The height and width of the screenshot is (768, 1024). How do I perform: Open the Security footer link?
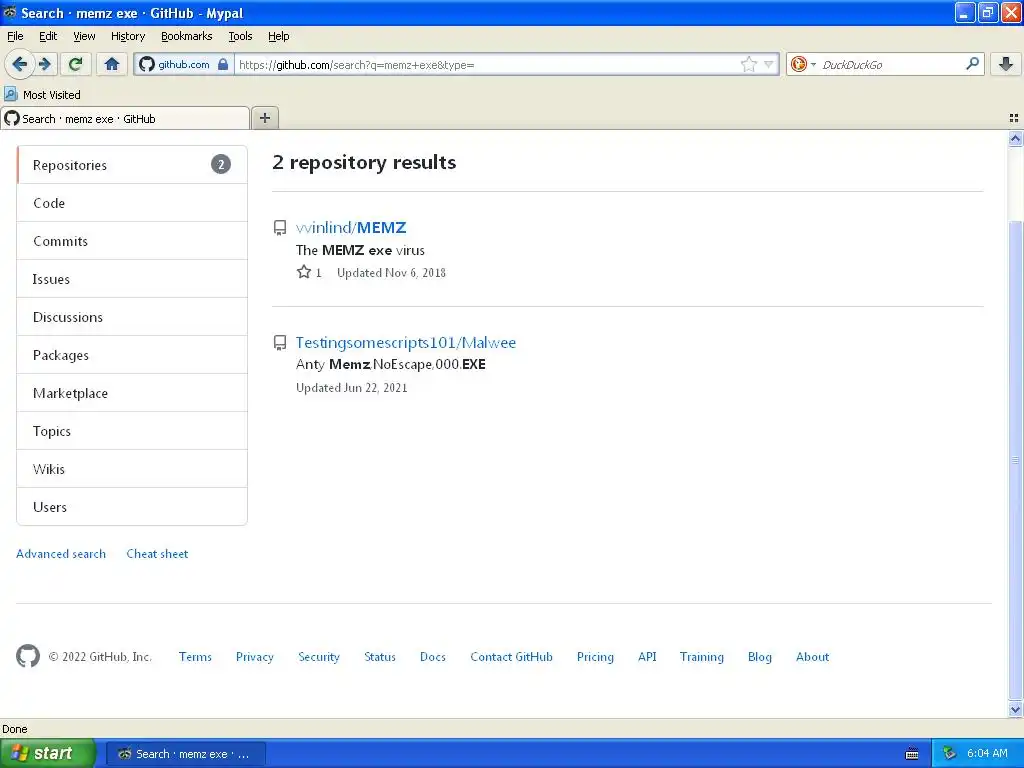point(319,657)
